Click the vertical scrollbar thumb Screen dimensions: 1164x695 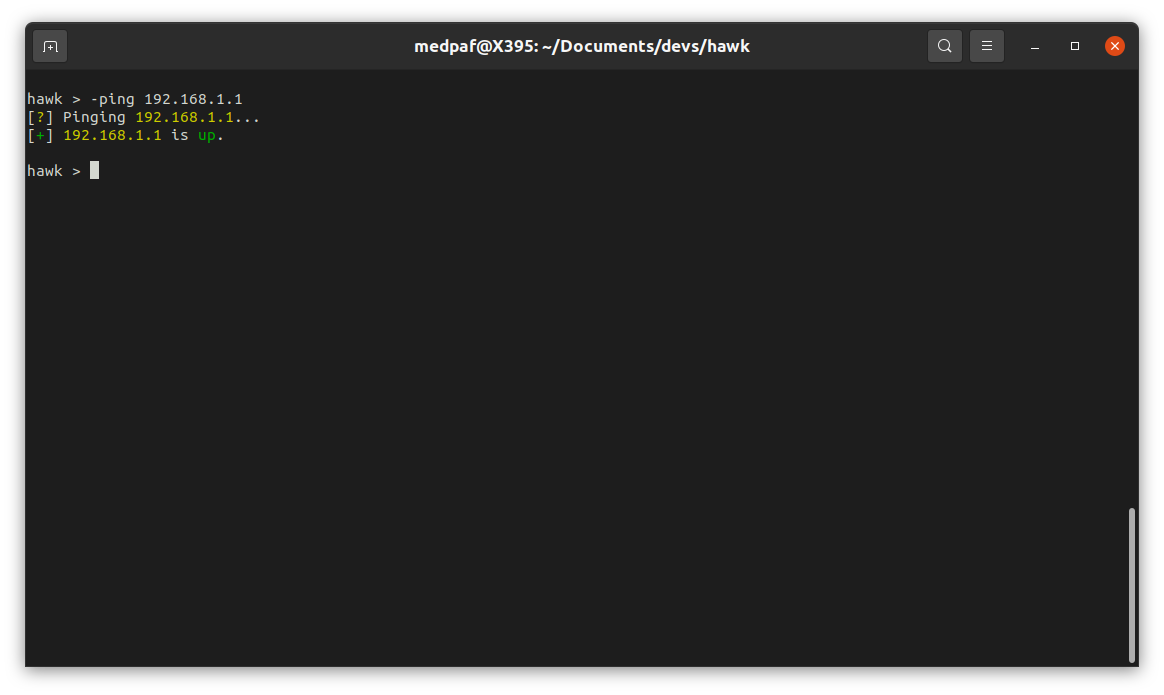[1132, 584]
